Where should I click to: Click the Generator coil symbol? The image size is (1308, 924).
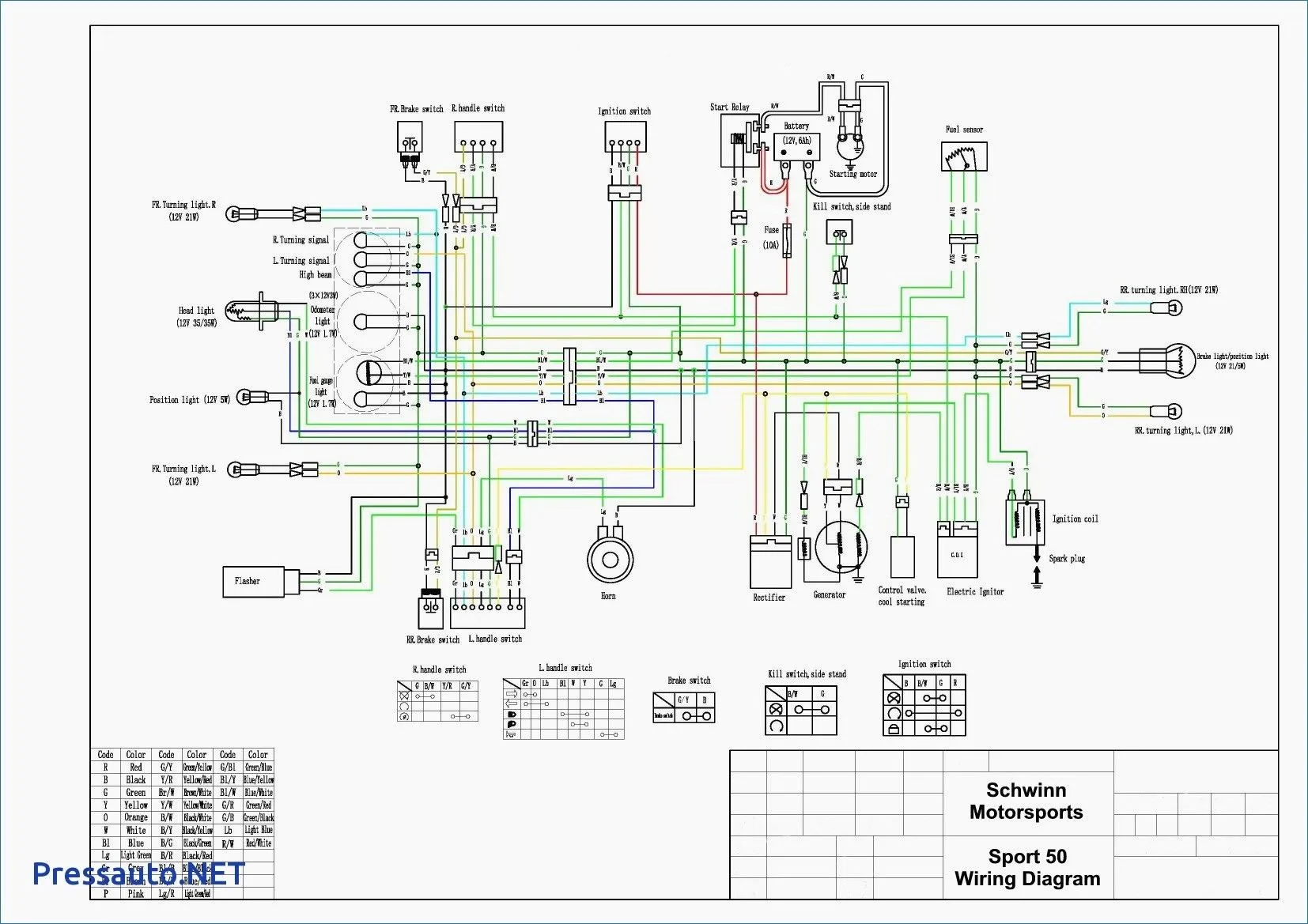pos(841,546)
